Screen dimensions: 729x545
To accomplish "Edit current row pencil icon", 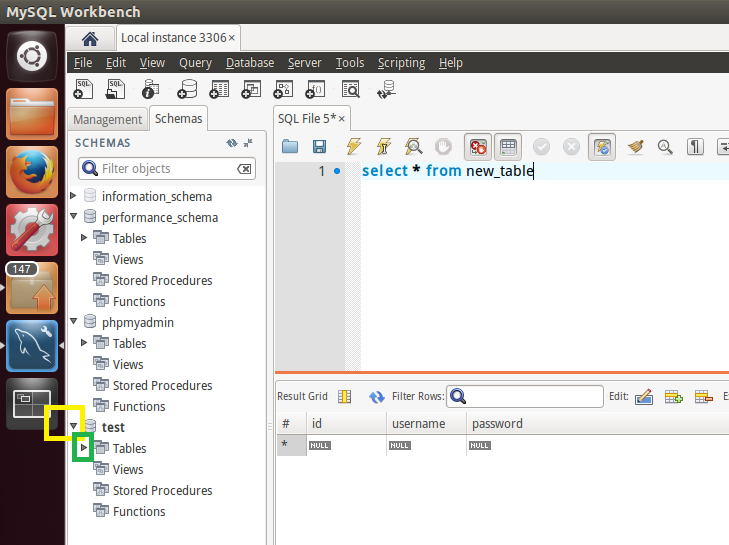I will coord(644,397).
